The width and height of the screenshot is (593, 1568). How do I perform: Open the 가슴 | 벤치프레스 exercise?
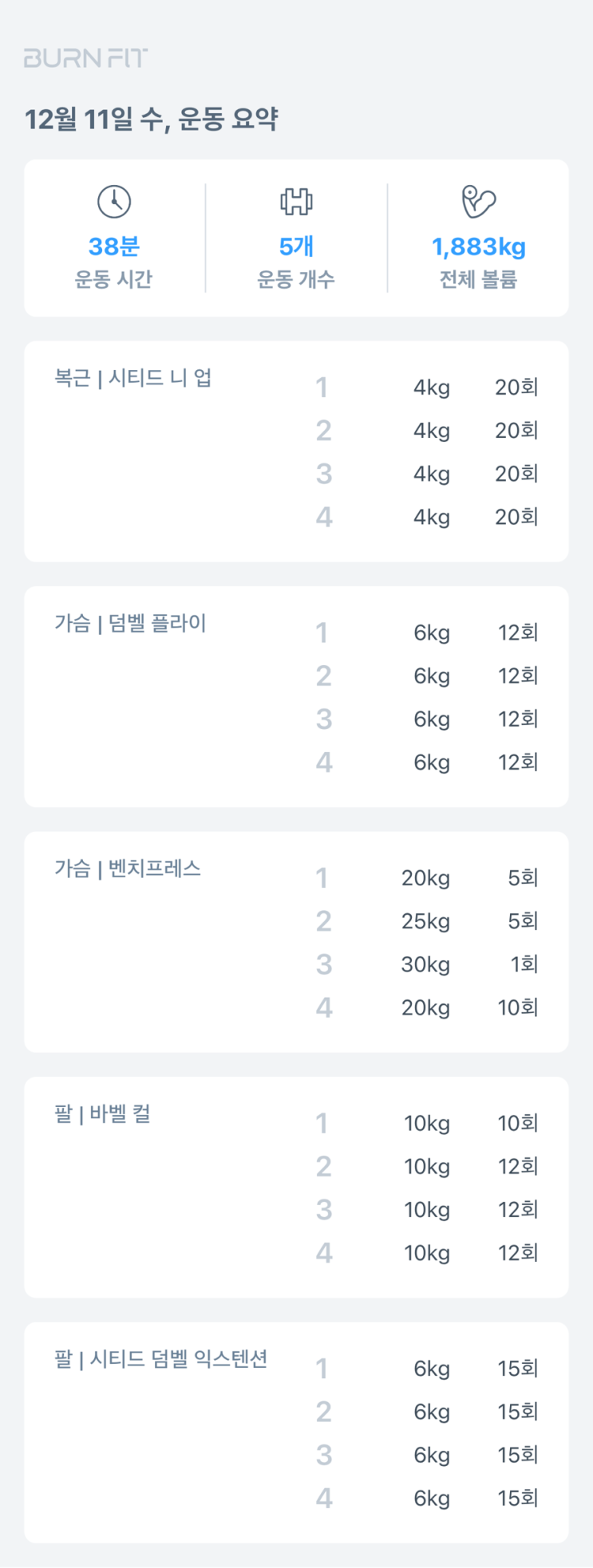pyautogui.click(x=128, y=869)
